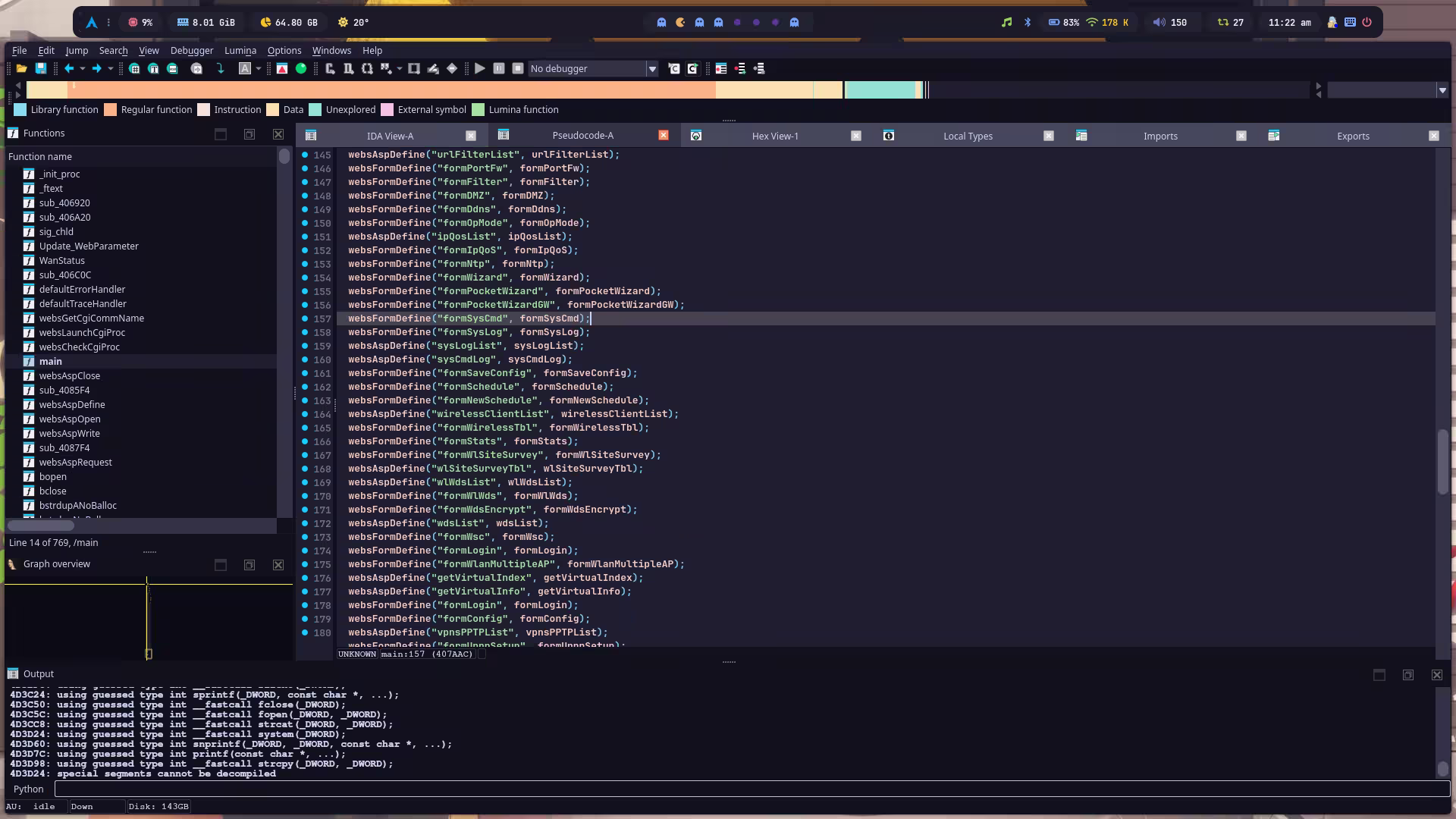Open the navigation band options dropdown
The image size is (1456, 819).
point(1442,90)
